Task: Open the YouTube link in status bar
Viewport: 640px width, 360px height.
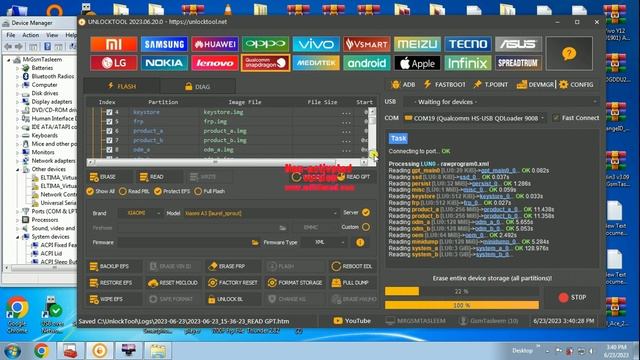Action: coord(352,321)
